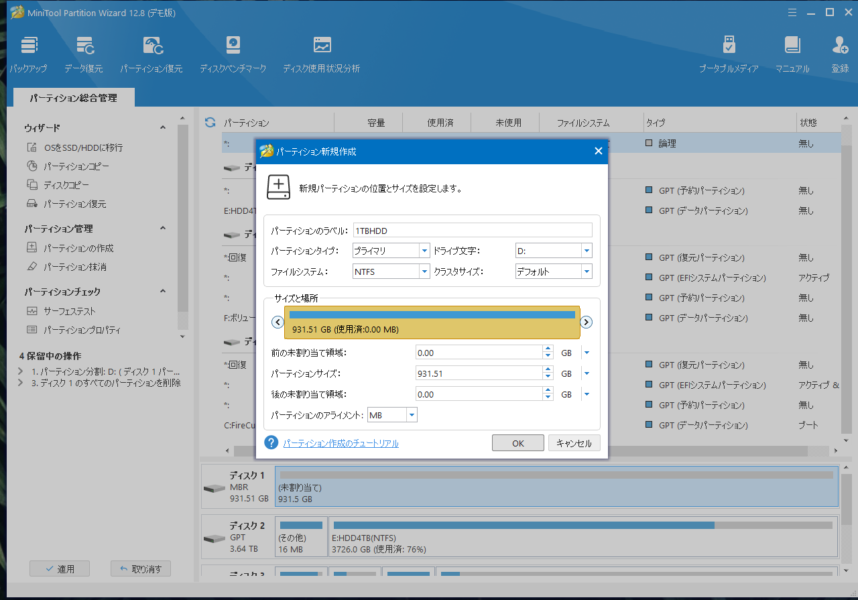Sort by Used (使用済) column
Screen dimensions: 858x600
(x=440, y=123)
